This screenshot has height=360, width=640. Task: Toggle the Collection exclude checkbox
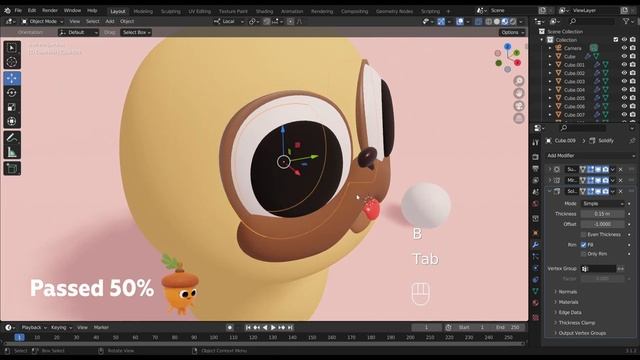(x=616, y=40)
